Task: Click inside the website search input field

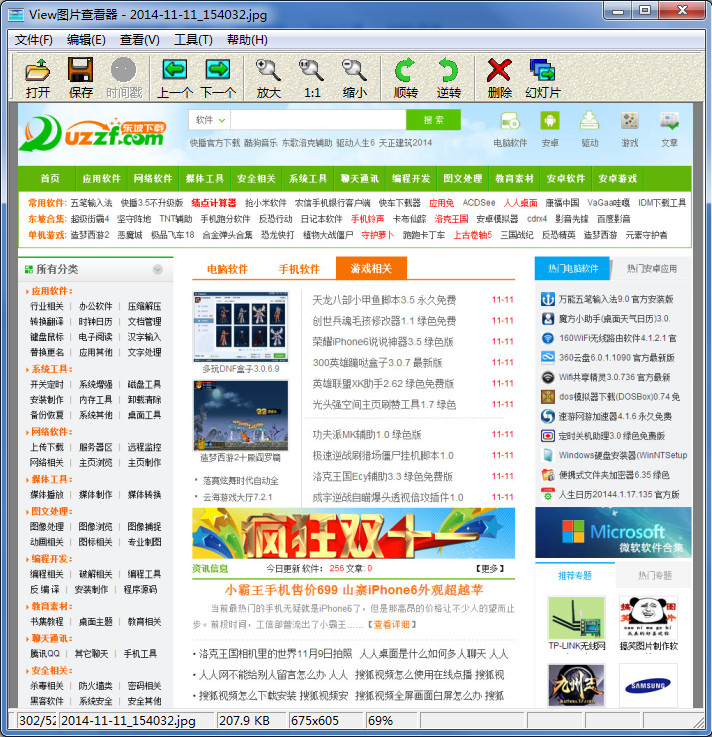Action: (318, 120)
